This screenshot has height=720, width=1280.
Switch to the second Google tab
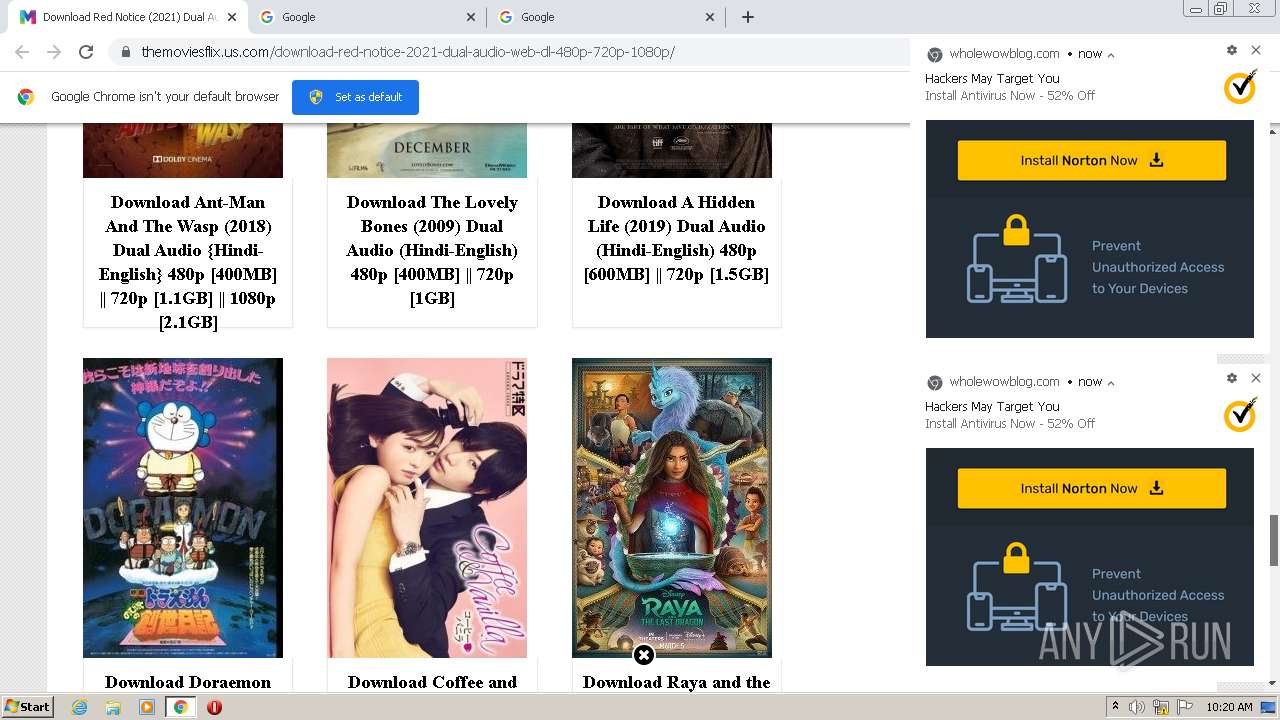click(x=606, y=17)
